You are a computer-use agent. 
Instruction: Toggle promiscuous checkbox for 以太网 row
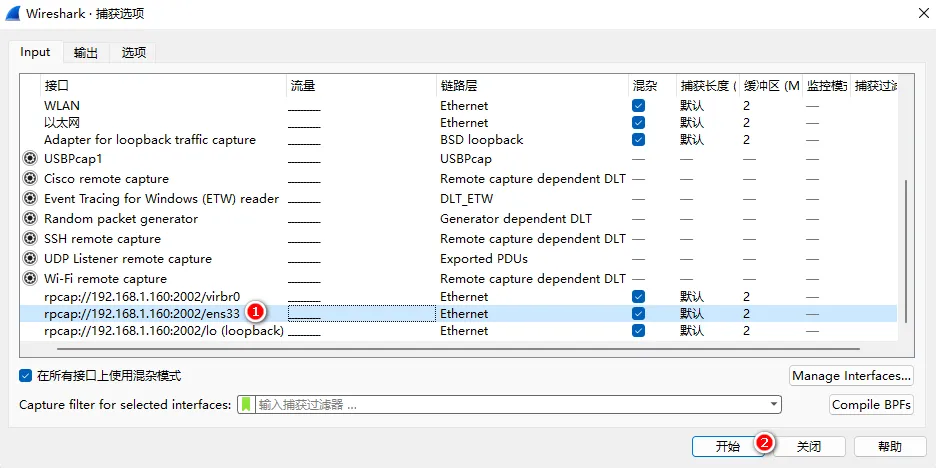pos(639,122)
